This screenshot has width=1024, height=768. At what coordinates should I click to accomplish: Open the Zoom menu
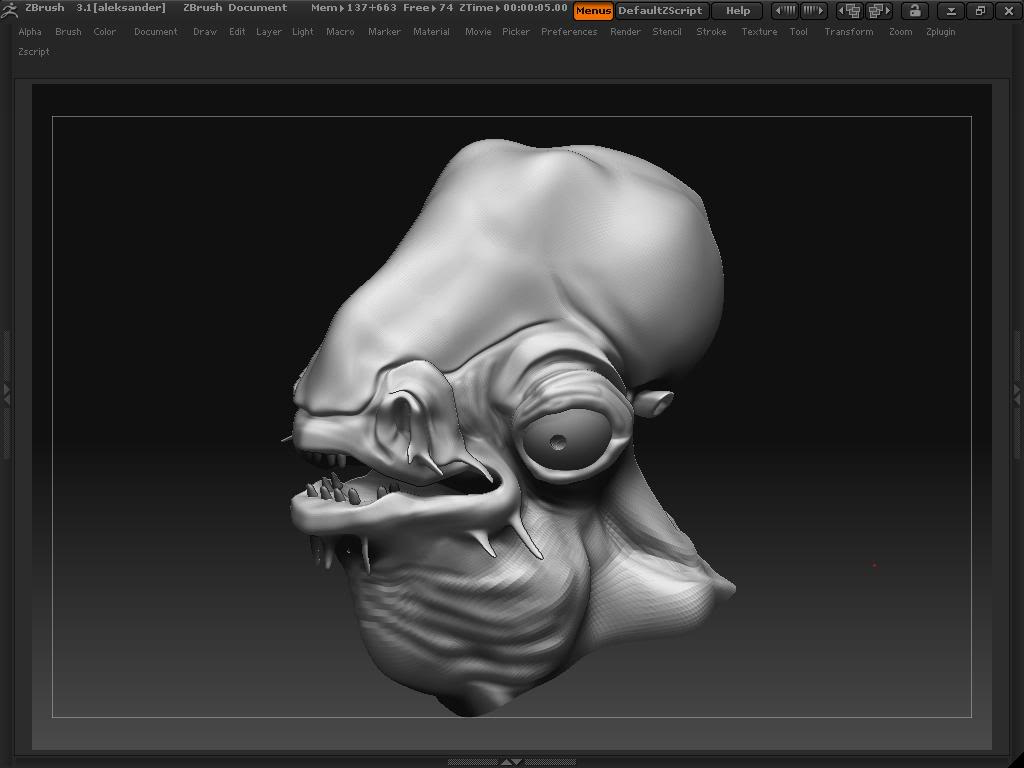[x=901, y=31]
